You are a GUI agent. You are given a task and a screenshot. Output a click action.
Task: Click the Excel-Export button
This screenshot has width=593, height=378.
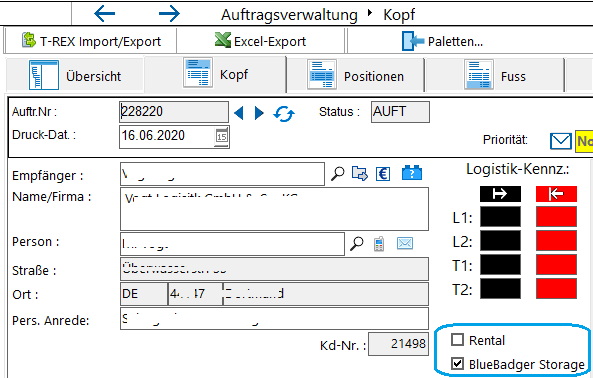coord(261,41)
